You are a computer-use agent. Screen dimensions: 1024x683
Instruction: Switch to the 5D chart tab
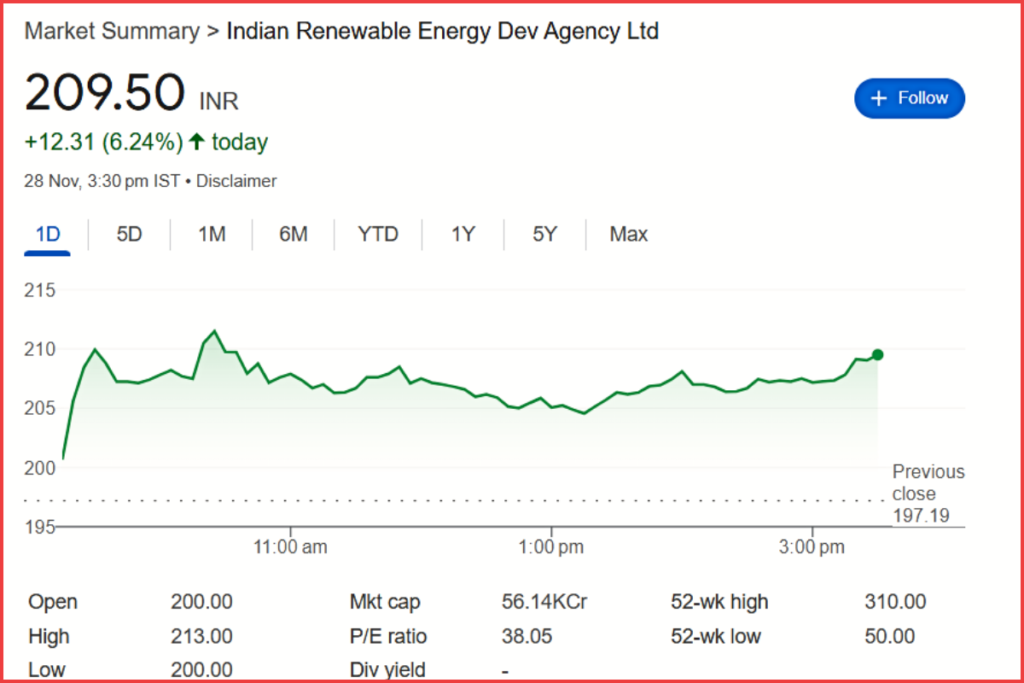(x=129, y=234)
